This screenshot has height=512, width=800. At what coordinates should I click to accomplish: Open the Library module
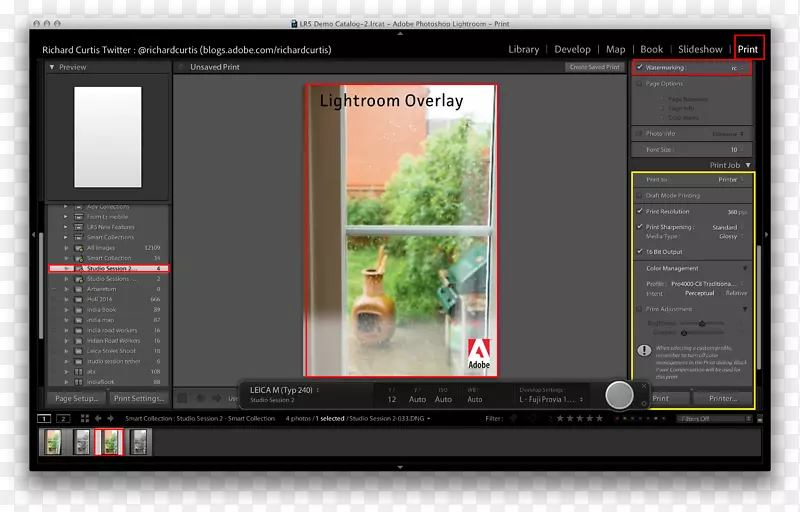(523, 49)
